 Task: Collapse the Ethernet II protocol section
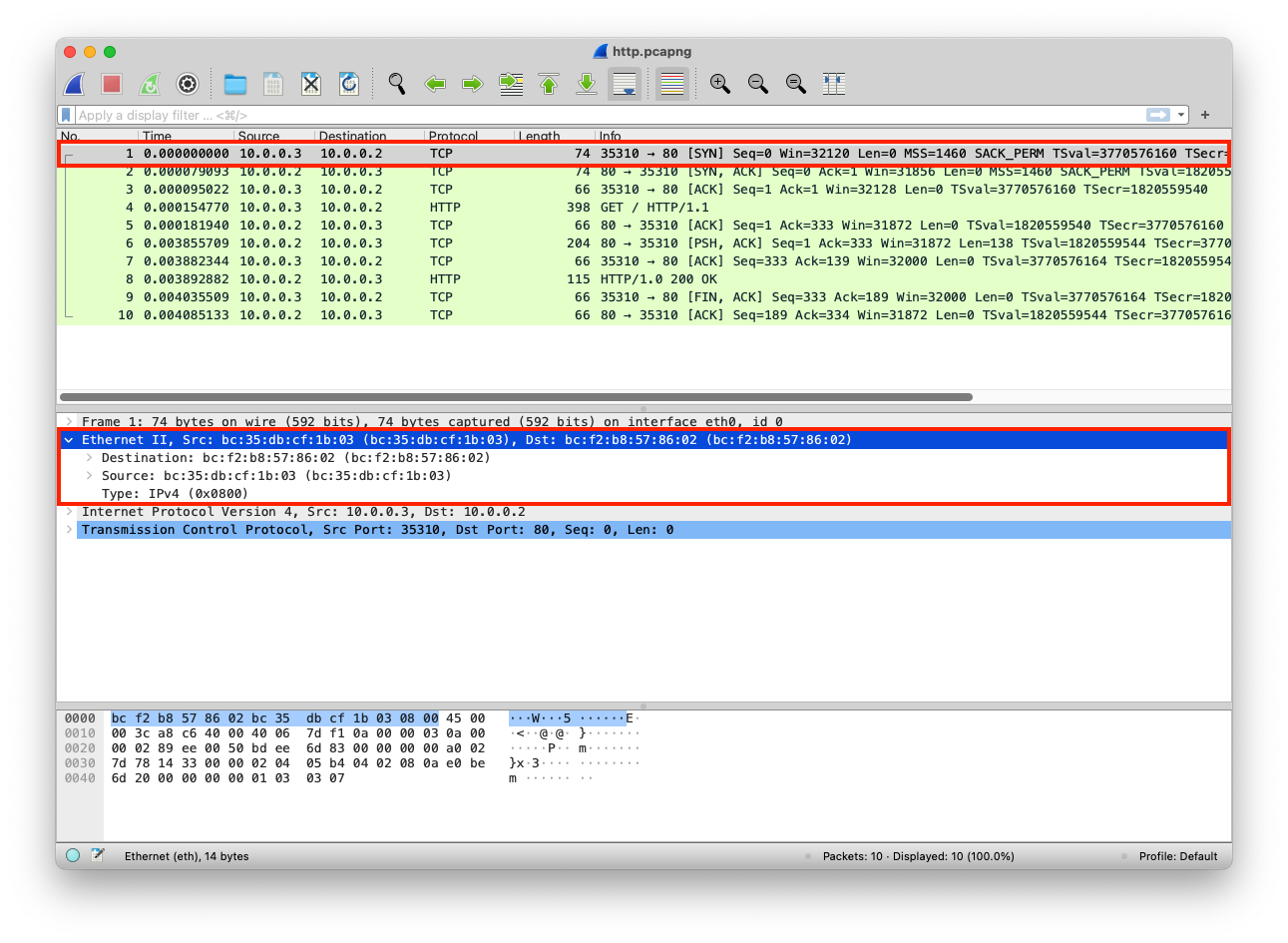pos(68,439)
